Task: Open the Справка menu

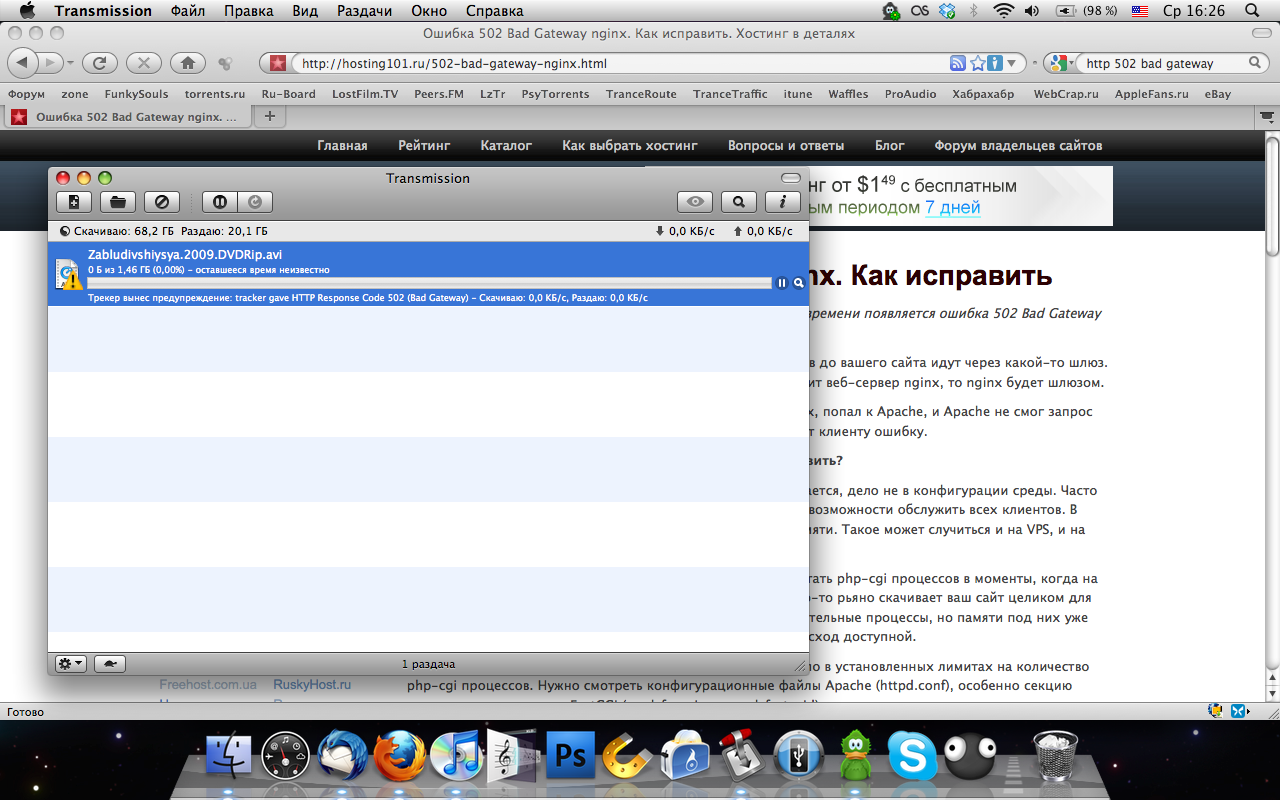Action: pyautogui.click(x=494, y=11)
